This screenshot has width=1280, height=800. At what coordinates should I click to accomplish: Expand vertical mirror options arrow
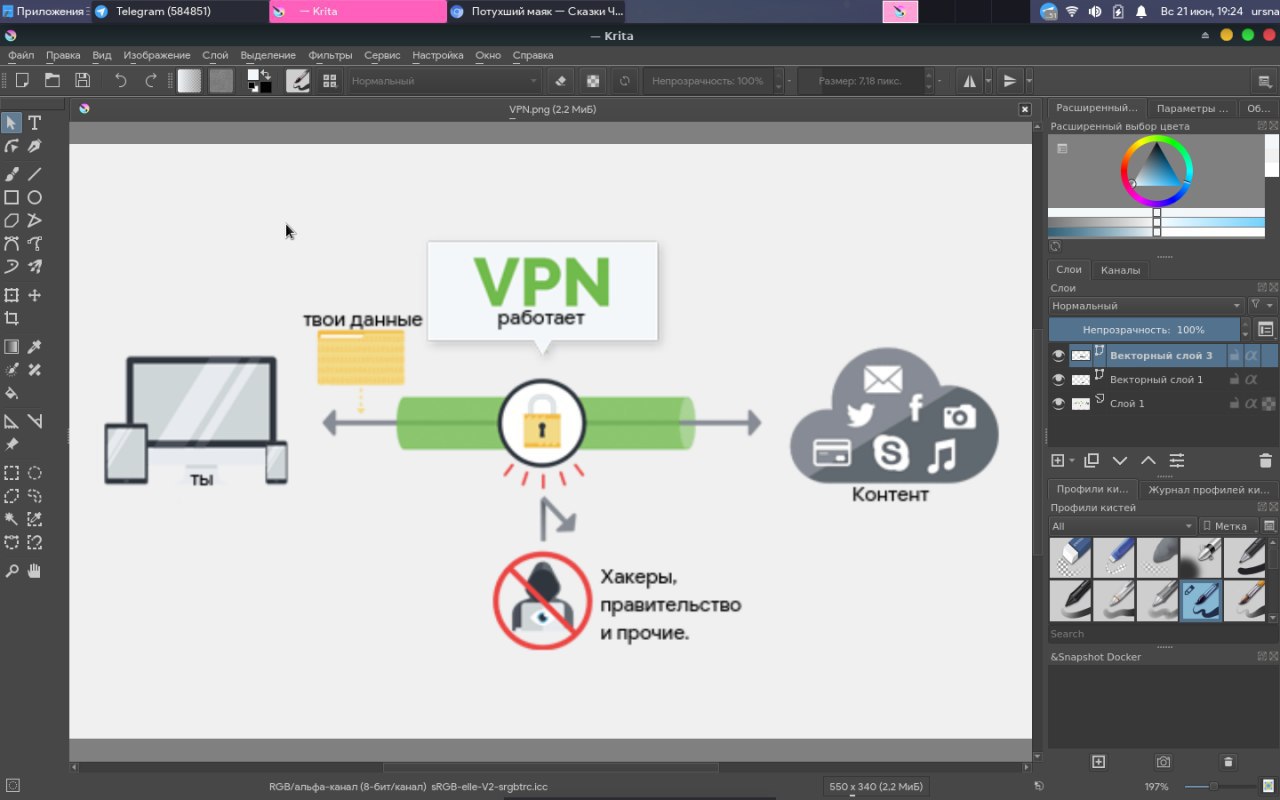(x=1029, y=81)
